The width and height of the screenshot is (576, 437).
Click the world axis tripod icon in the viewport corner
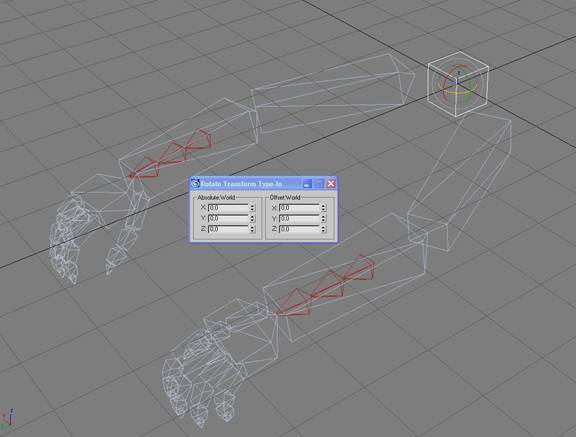7,420
